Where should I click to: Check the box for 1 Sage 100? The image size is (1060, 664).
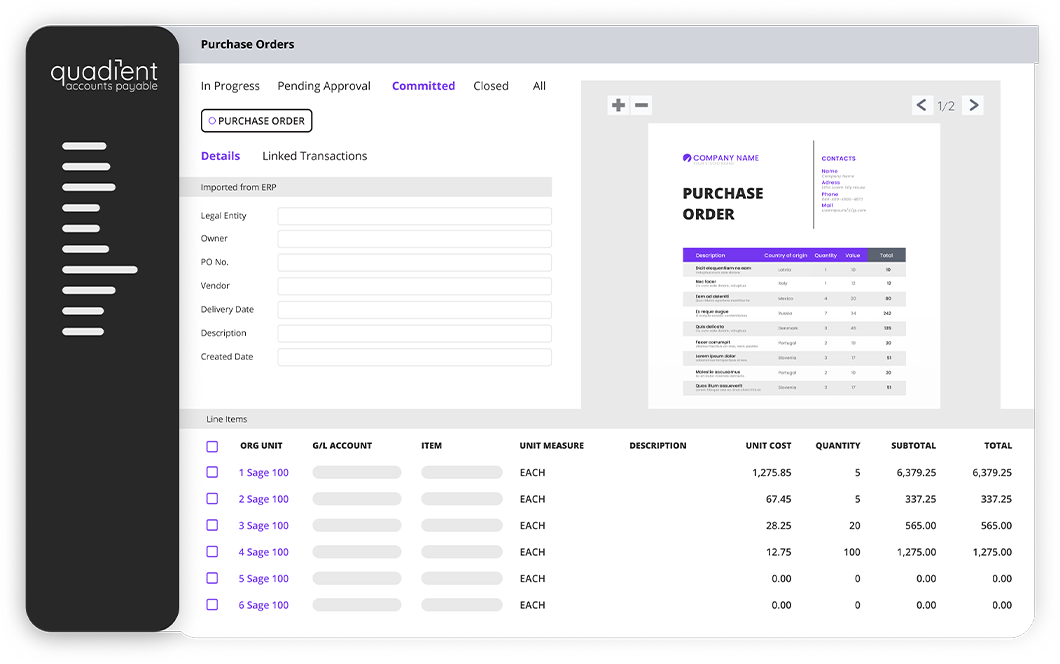pyautogui.click(x=212, y=472)
